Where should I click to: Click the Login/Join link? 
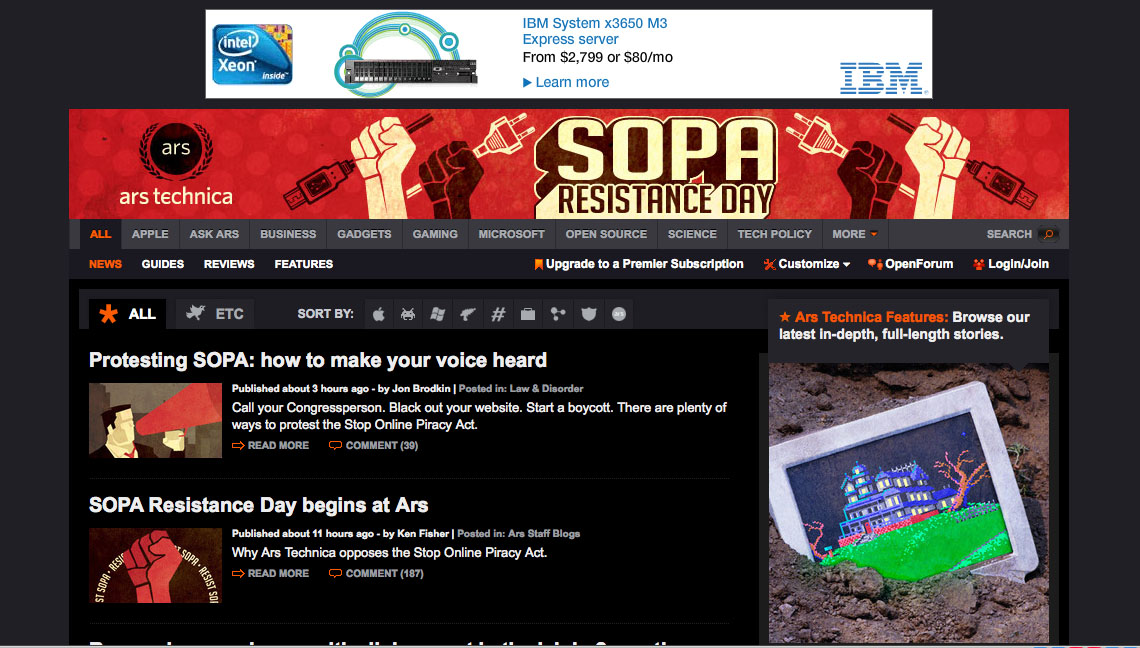pos(1018,264)
